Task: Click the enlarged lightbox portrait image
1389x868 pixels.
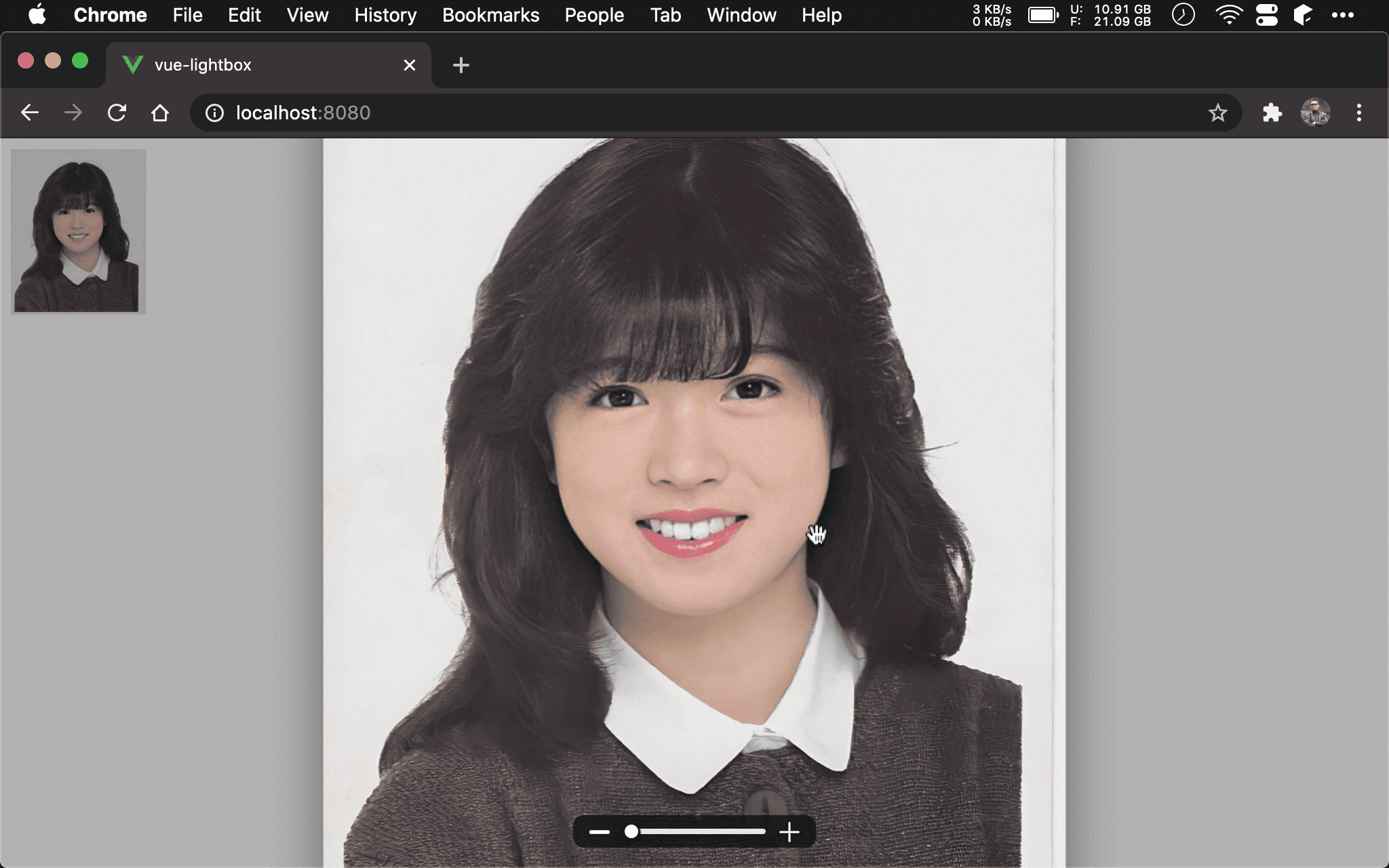Action: (x=694, y=502)
